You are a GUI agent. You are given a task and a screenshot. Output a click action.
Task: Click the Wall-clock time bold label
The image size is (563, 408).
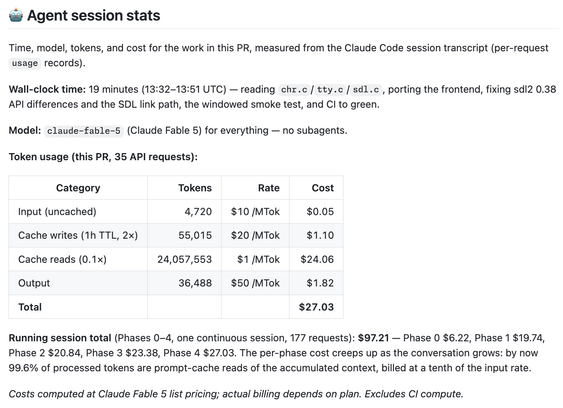pyautogui.click(x=47, y=89)
